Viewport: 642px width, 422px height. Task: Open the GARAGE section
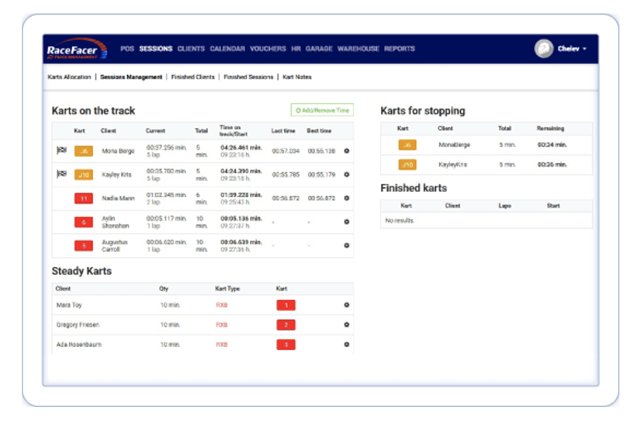click(x=319, y=49)
